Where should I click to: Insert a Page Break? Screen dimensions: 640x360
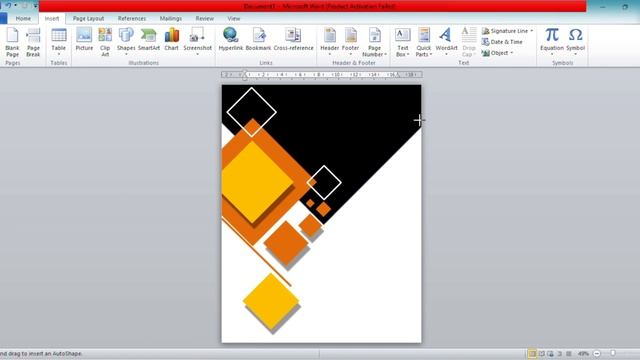(x=33, y=42)
